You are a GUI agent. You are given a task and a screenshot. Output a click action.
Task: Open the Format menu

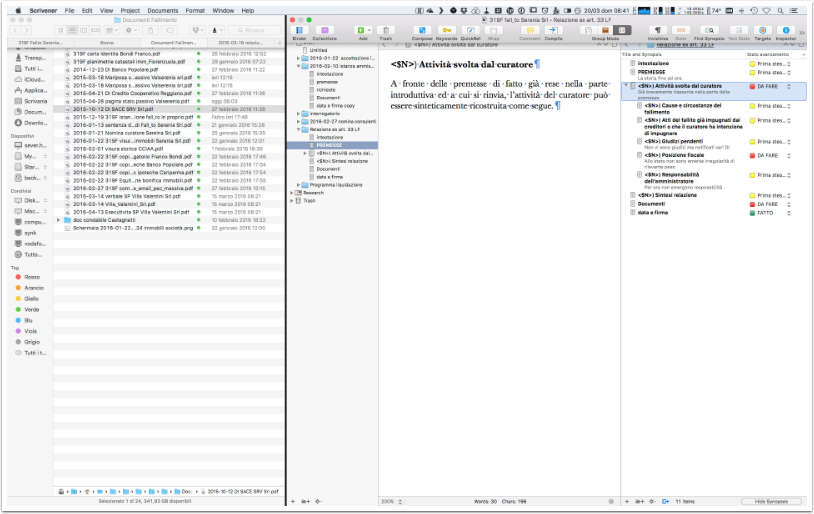(x=195, y=10)
